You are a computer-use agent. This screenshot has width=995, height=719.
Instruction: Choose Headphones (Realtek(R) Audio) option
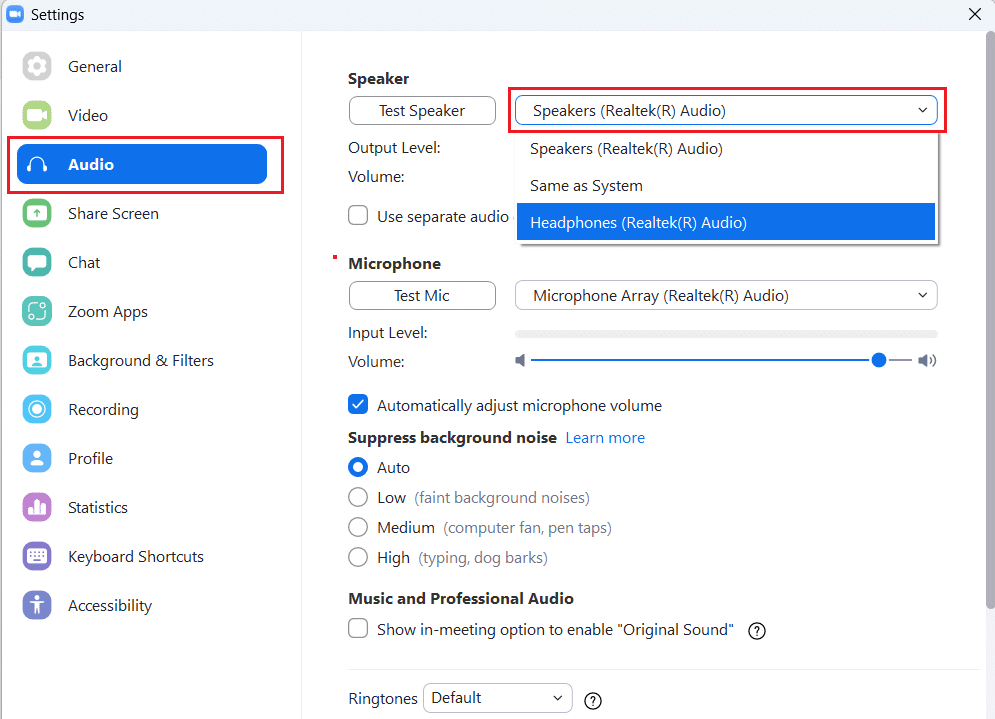pyautogui.click(x=726, y=222)
